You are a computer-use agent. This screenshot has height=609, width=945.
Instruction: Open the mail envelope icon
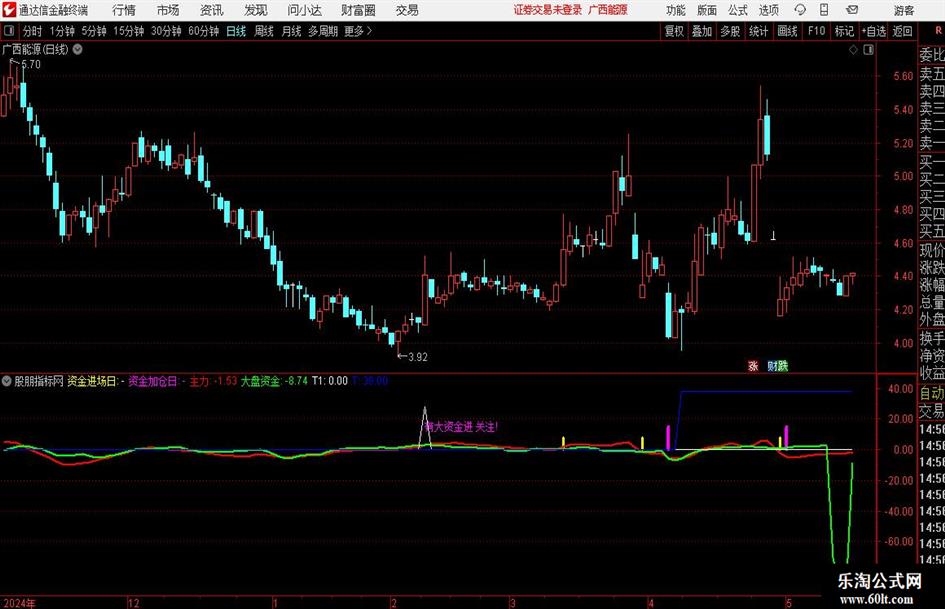click(852, 10)
